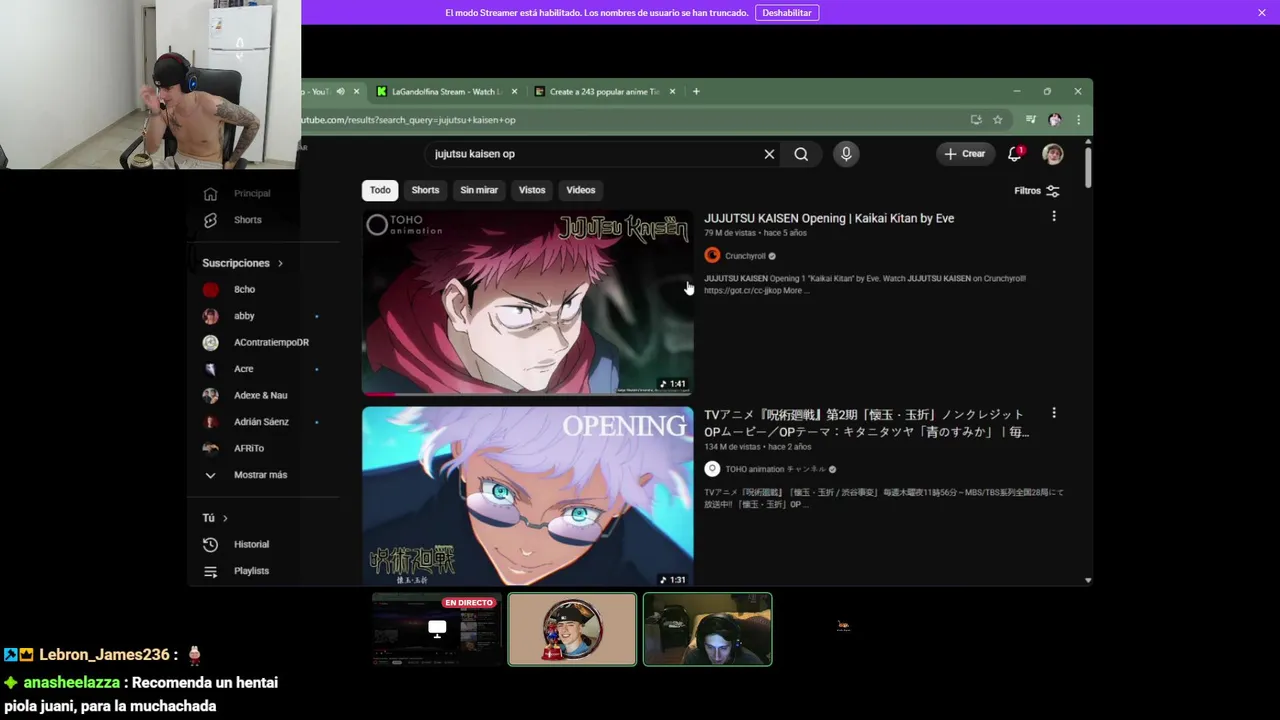Open second season opening video title
The width and height of the screenshot is (1280, 720).
click(x=867, y=423)
